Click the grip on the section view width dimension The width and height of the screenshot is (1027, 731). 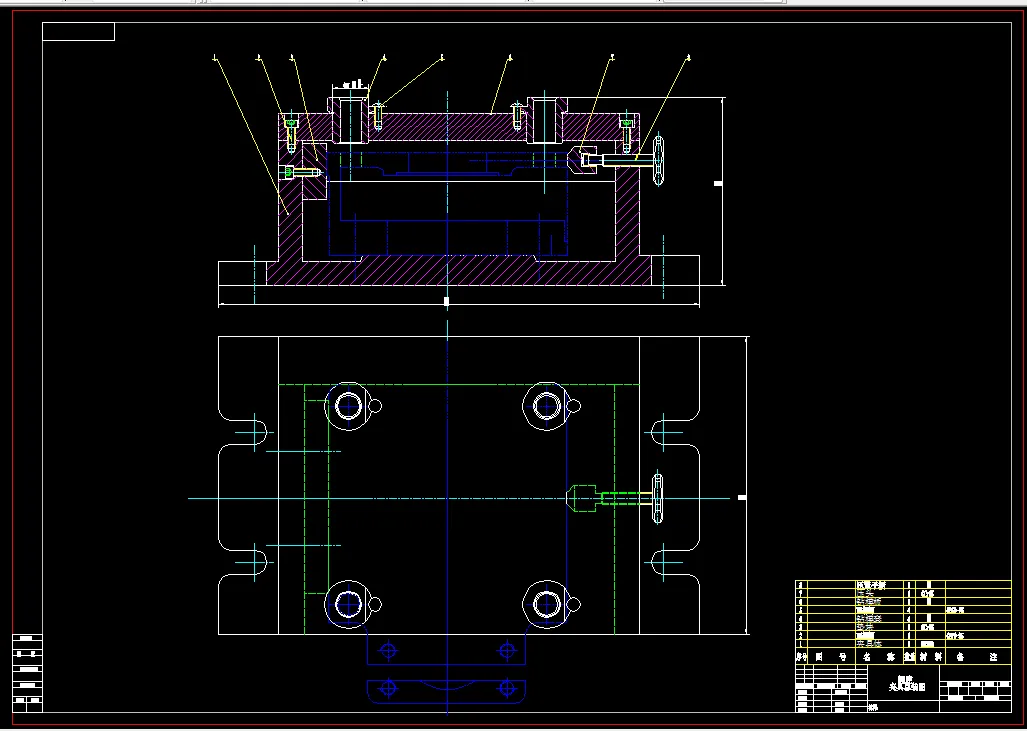(x=447, y=301)
